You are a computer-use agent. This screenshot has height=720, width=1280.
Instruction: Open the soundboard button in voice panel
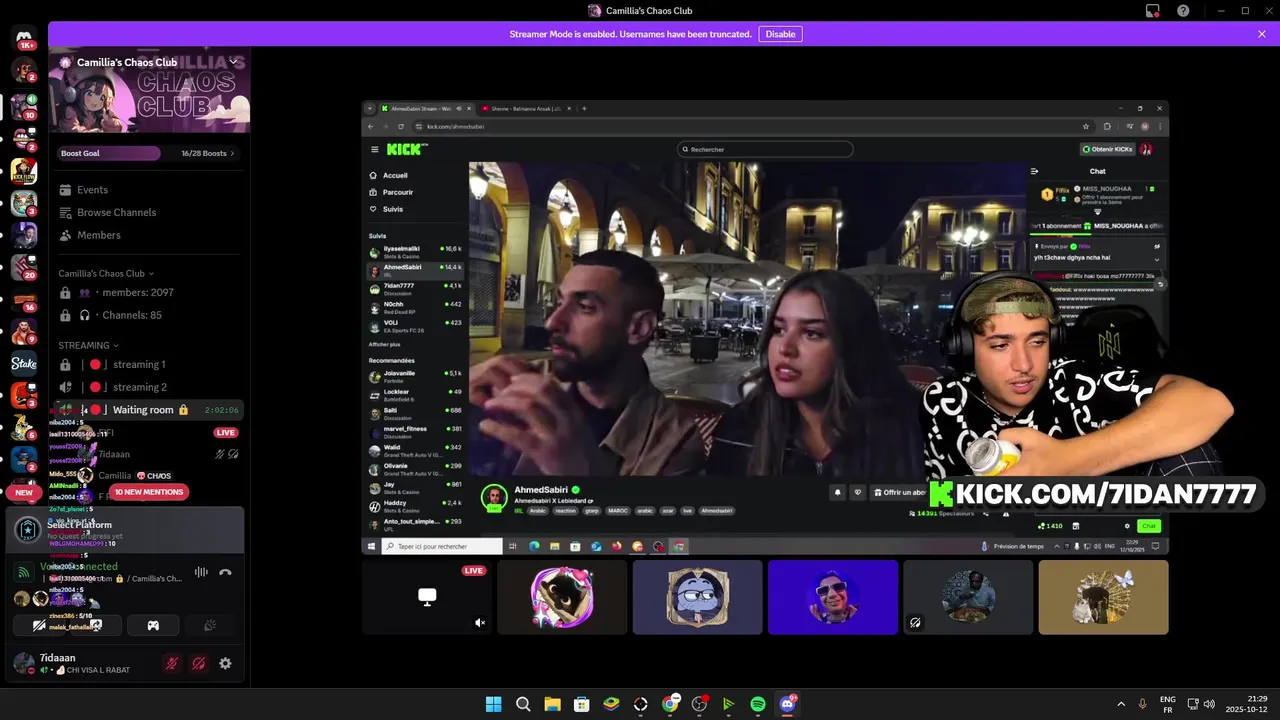click(x=210, y=625)
